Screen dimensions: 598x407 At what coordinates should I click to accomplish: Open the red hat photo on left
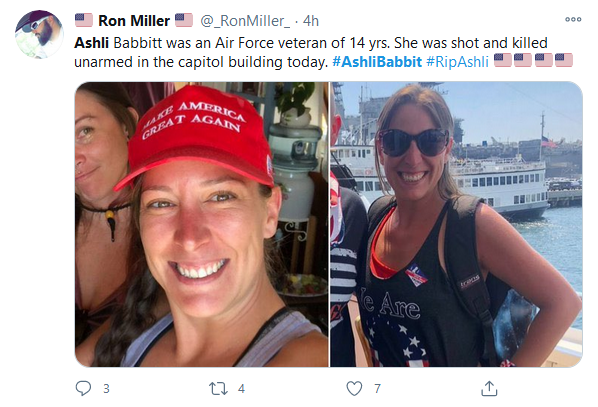[201, 224]
